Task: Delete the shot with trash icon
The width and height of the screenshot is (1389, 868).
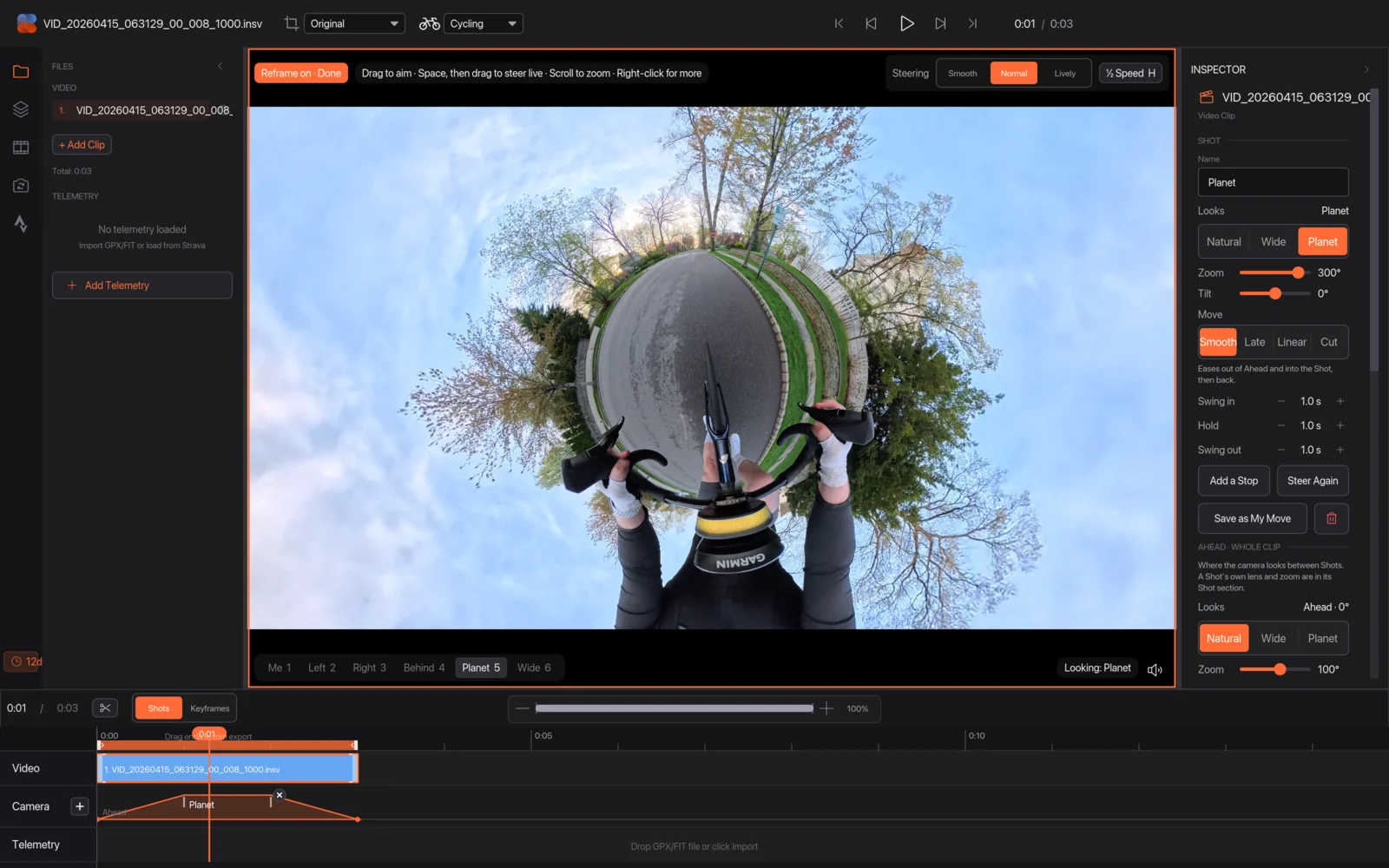Action: pyautogui.click(x=1332, y=518)
